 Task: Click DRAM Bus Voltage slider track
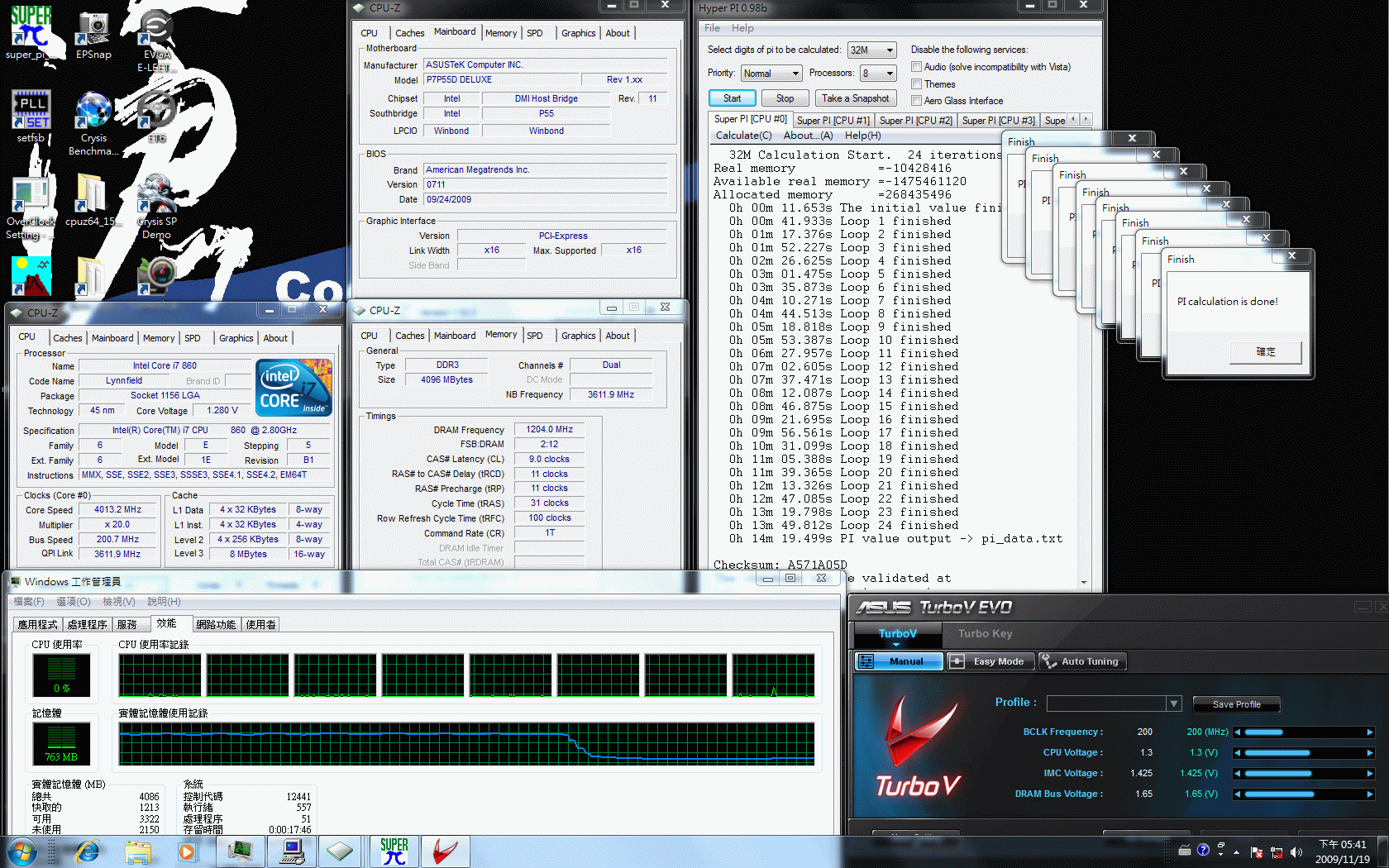[1303, 794]
